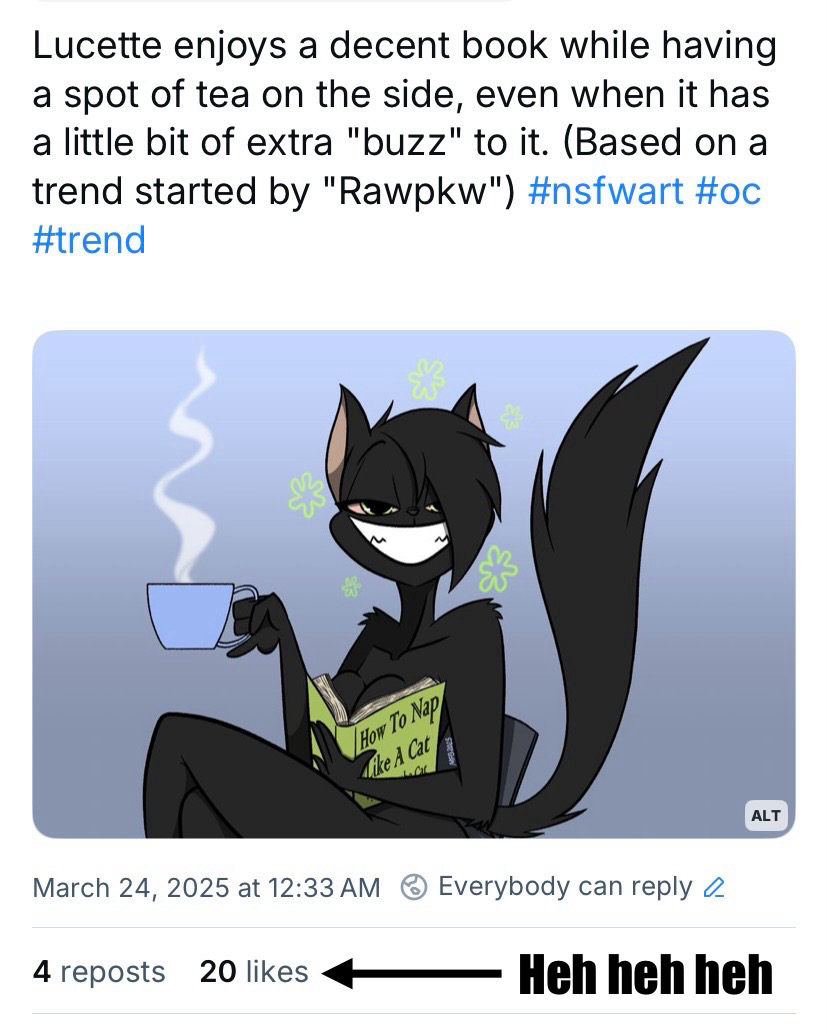Image resolution: width=827 pixels, height=1034 pixels.
Task: Click the green flower above the cat's head
Action: pos(427,379)
